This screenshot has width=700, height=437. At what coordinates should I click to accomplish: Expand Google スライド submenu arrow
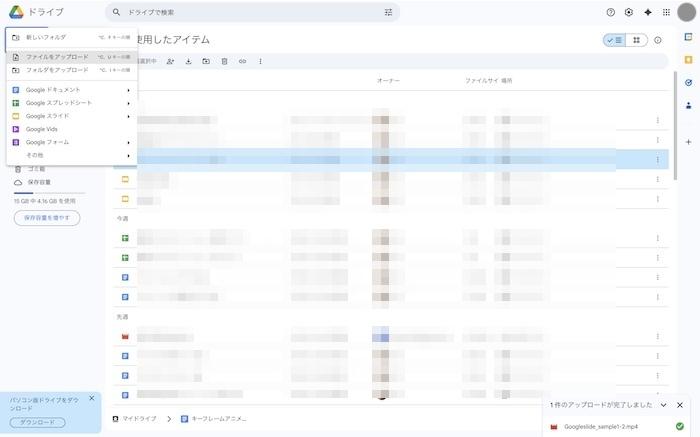click(x=129, y=117)
